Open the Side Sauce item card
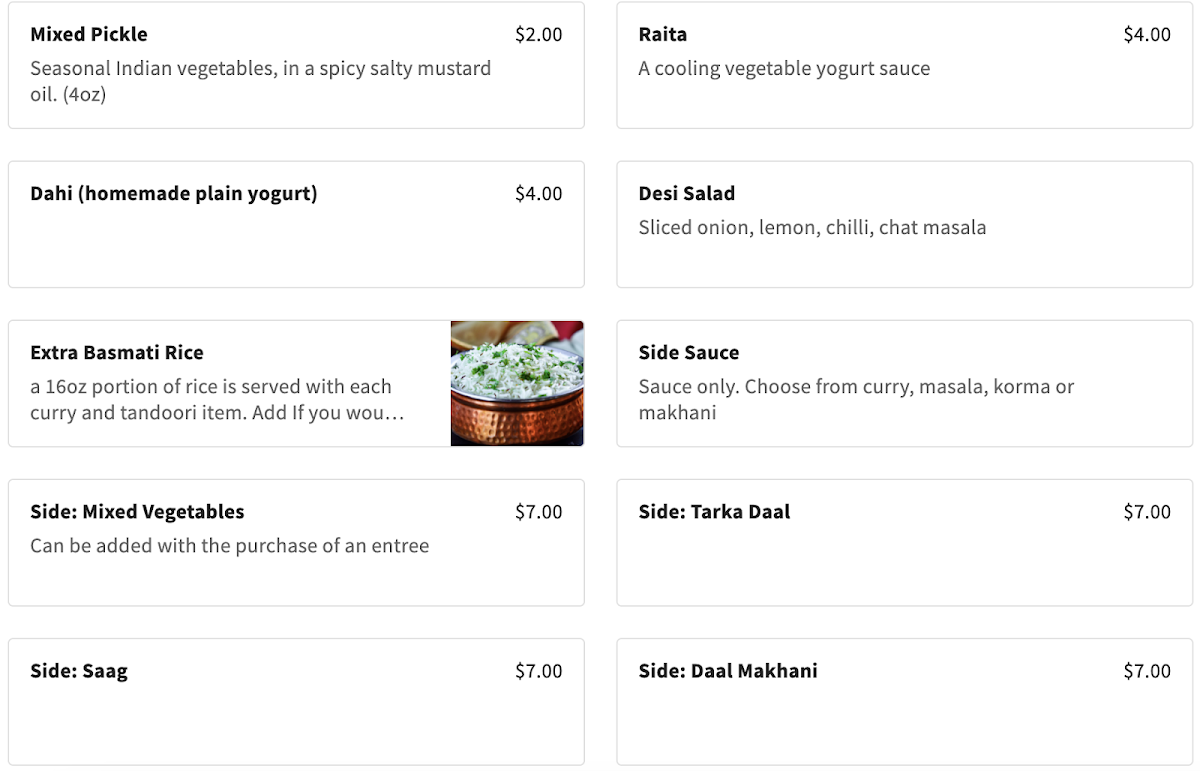This screenshot has width=1200, height=771. (x=905, y=383)
